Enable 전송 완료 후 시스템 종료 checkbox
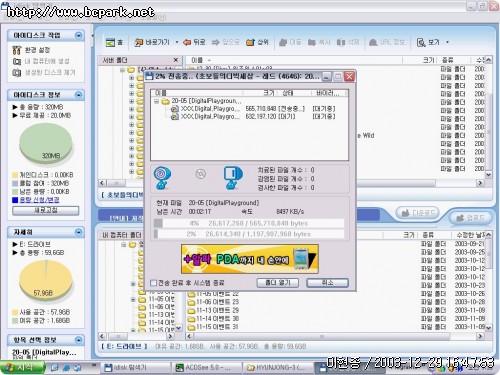This screenshot has width=500, height=375. [x=153, y=283]
